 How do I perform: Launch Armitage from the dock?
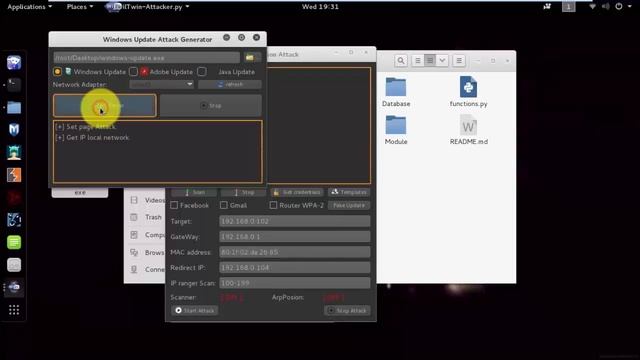14,152
